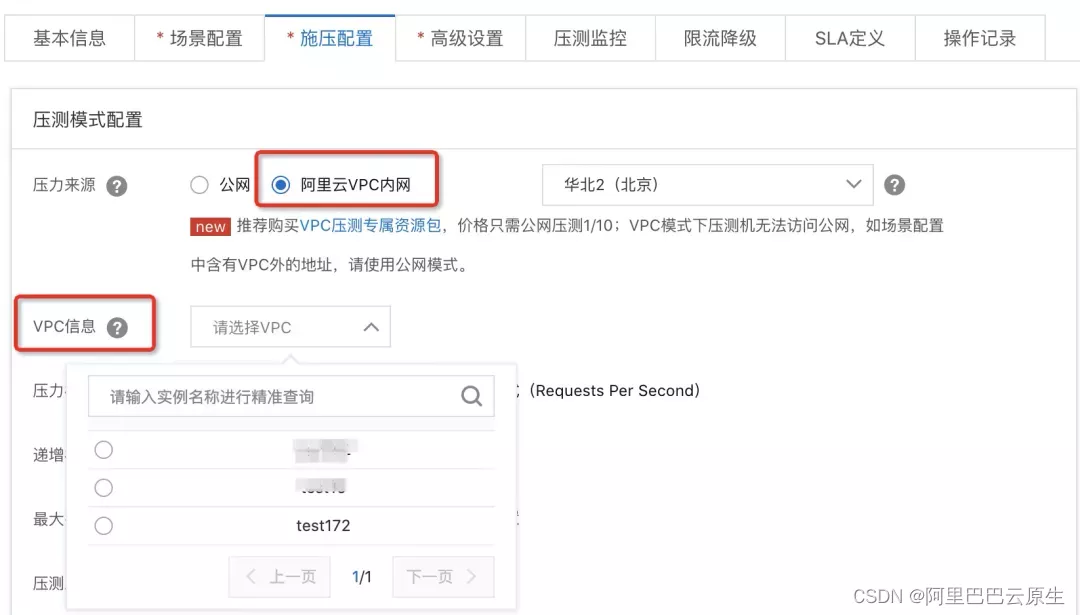
Task: Select the 施压配置 tab
Action: [330, 39]
